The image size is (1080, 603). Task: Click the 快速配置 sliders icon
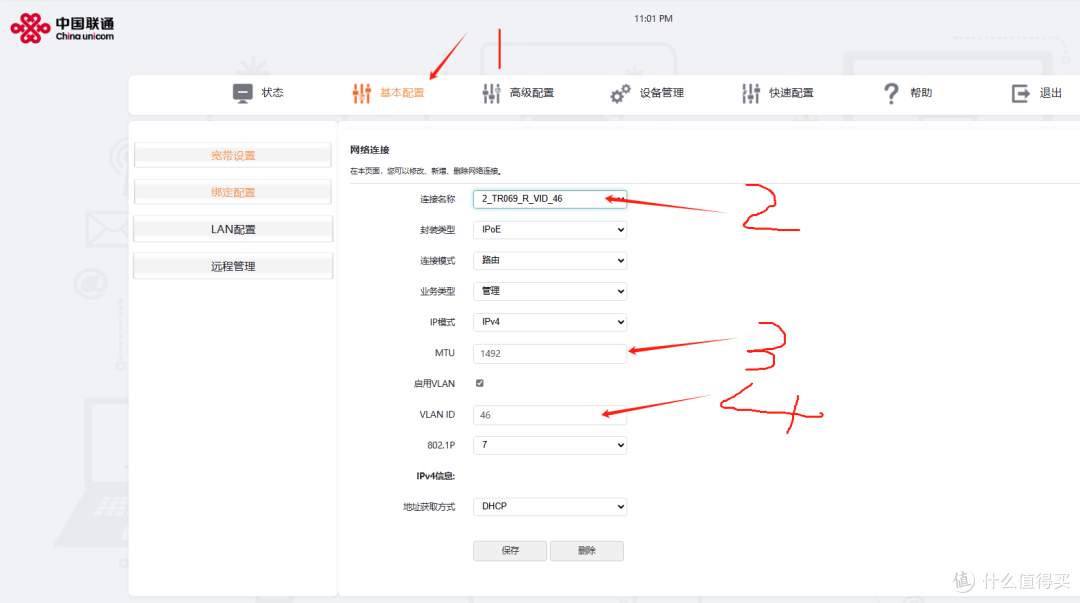[751, 93]
